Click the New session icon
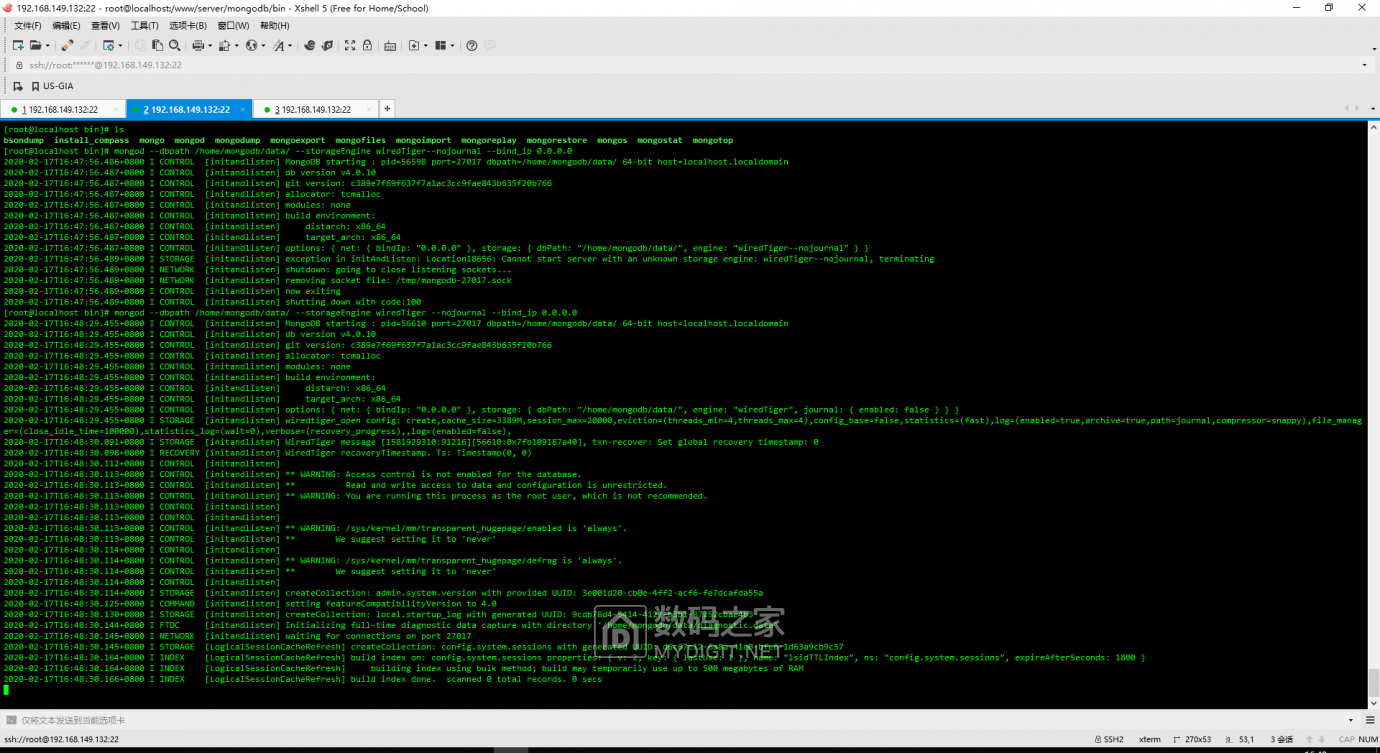This screenshot has width=1380, height=753. [x=18, y=45]
